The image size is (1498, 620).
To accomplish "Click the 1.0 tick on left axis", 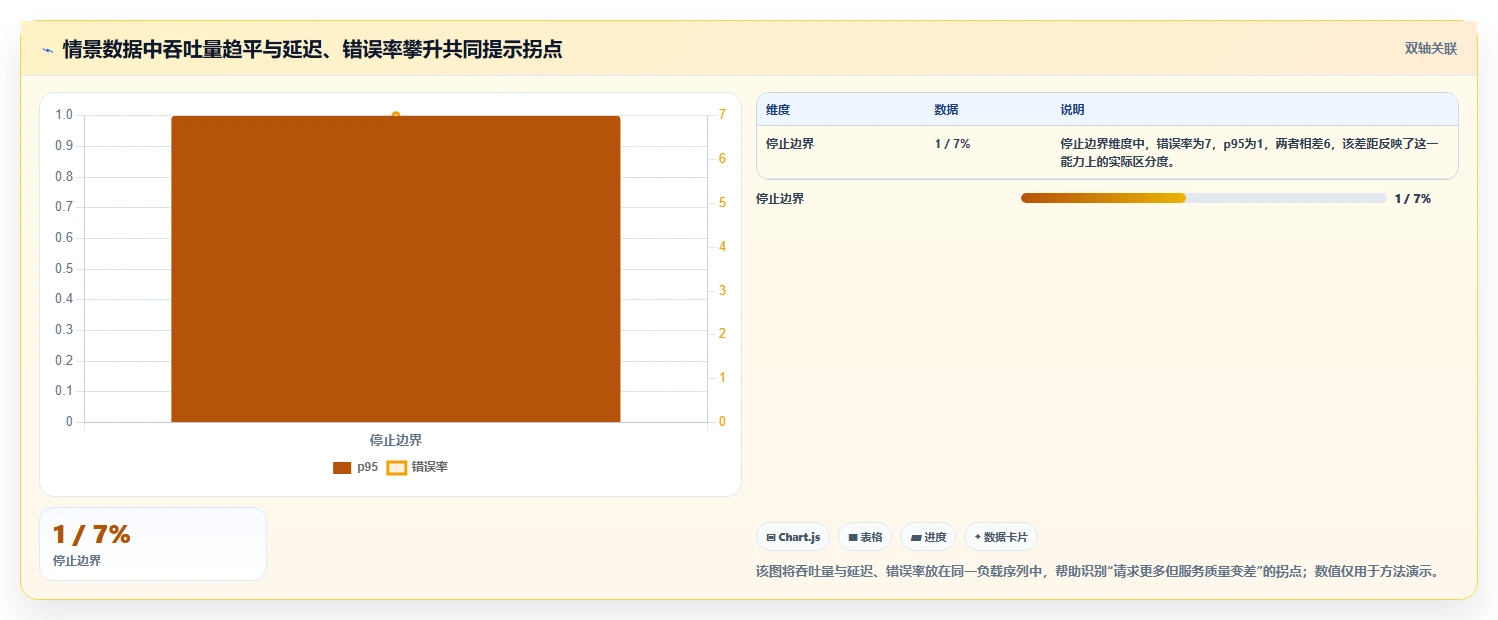I will (x=64, y=115).
